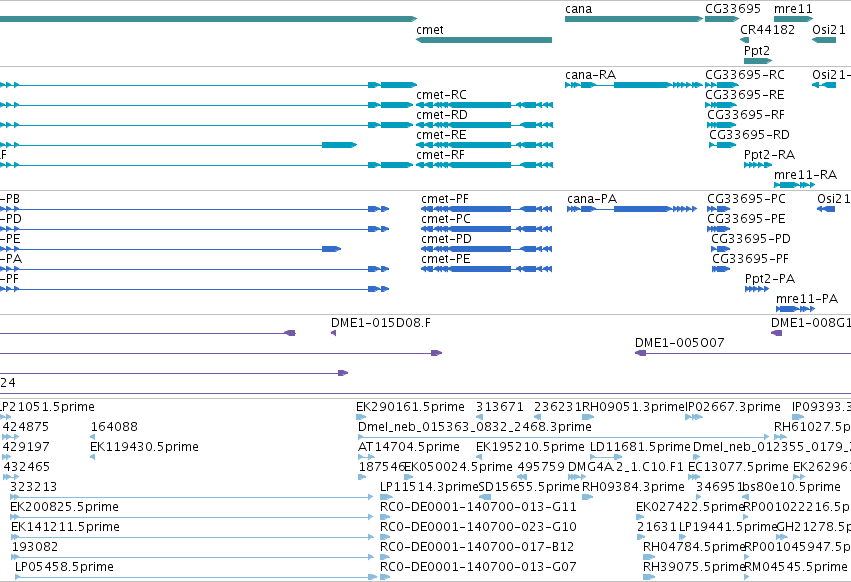
Task: Select EST RH09384.3prime
Action: click(588, 497)
